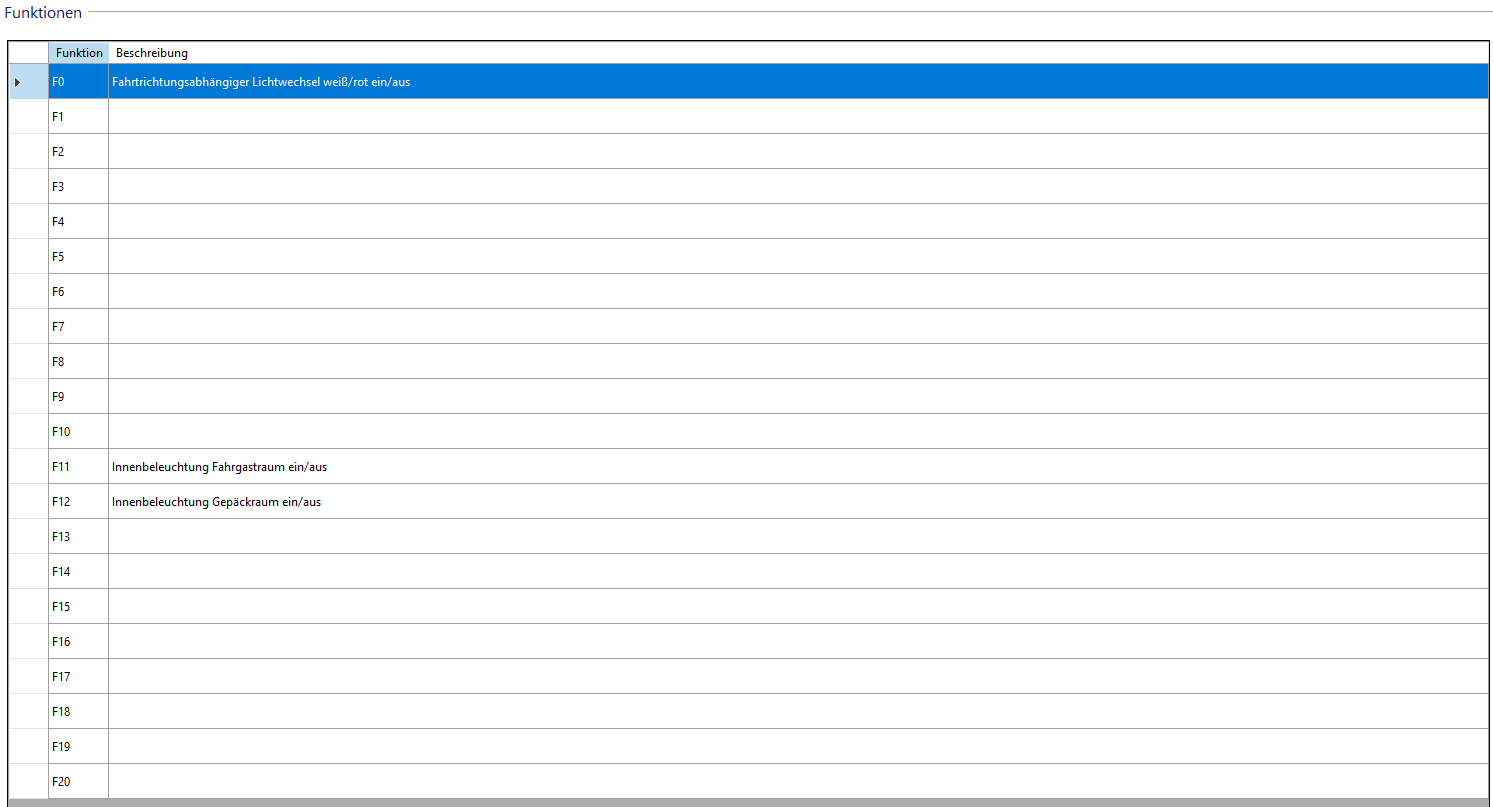Click the empty description cell for F2

[x=798, y=152]
